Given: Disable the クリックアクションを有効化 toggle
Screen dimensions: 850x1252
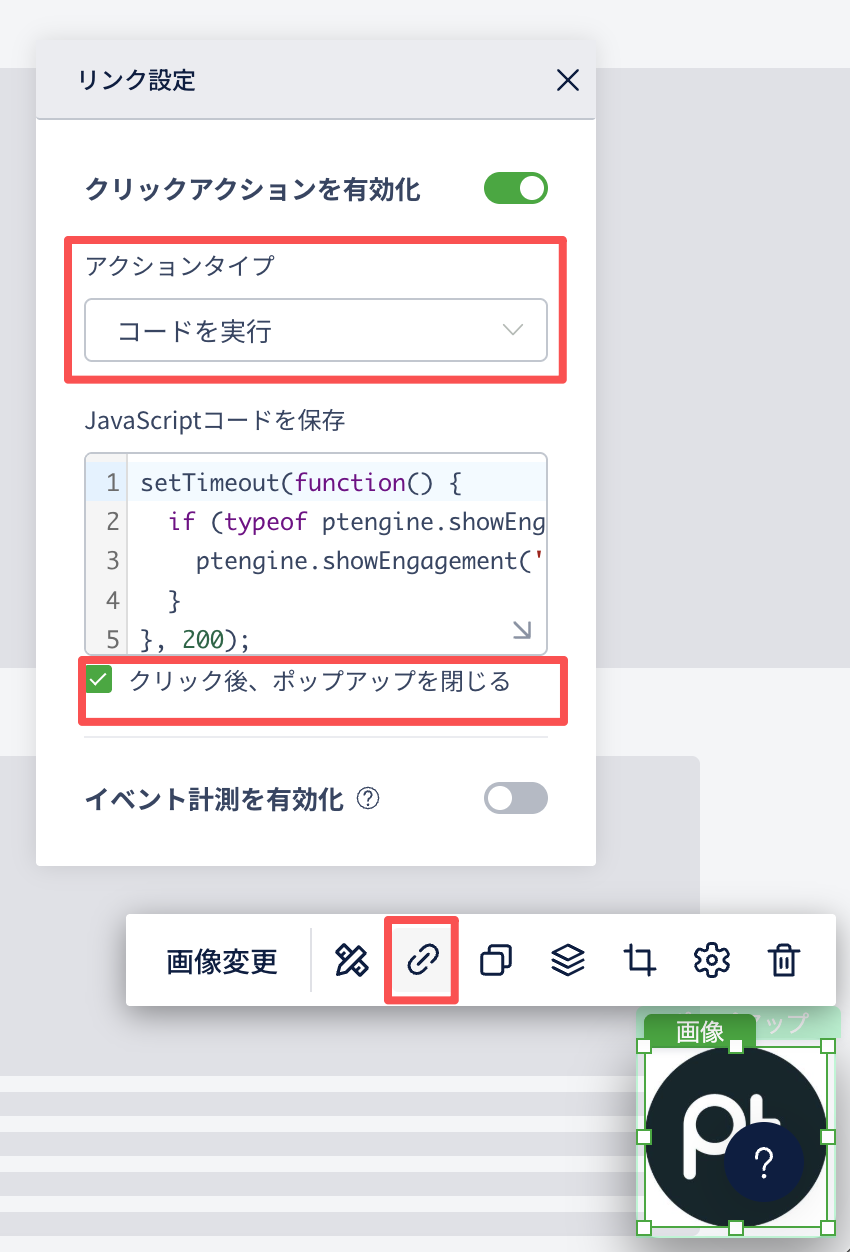Looking at the screenshot, I should pos(516,188).
